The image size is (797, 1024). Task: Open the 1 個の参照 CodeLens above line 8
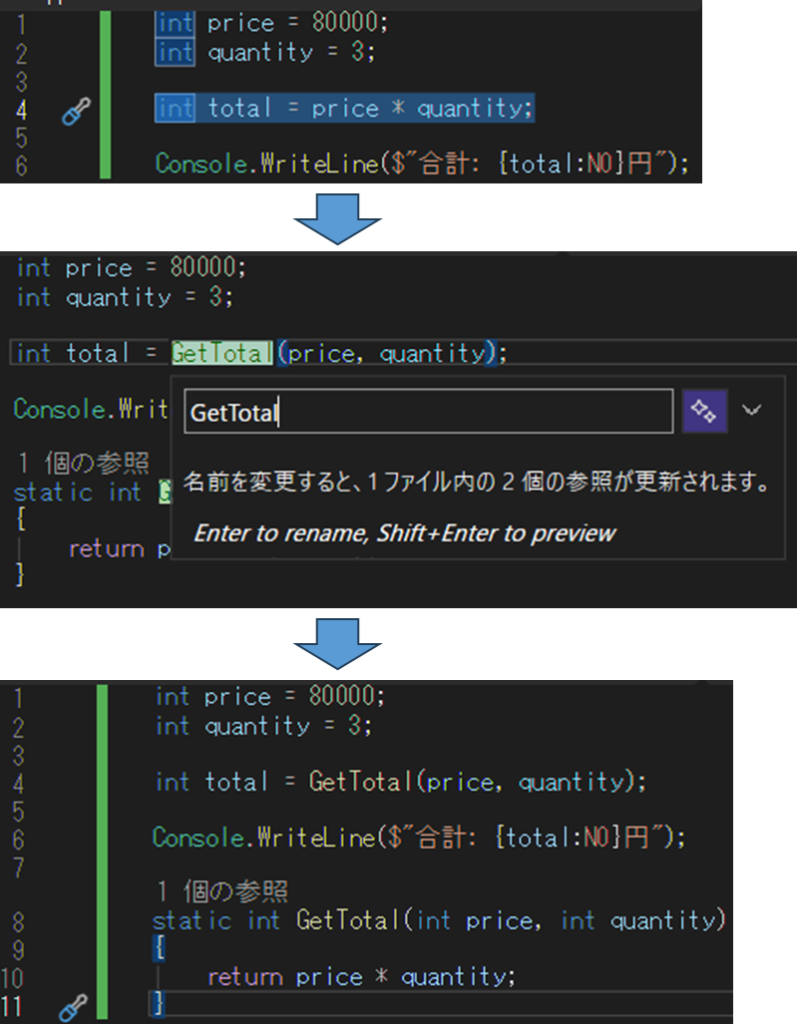[222, 890]
